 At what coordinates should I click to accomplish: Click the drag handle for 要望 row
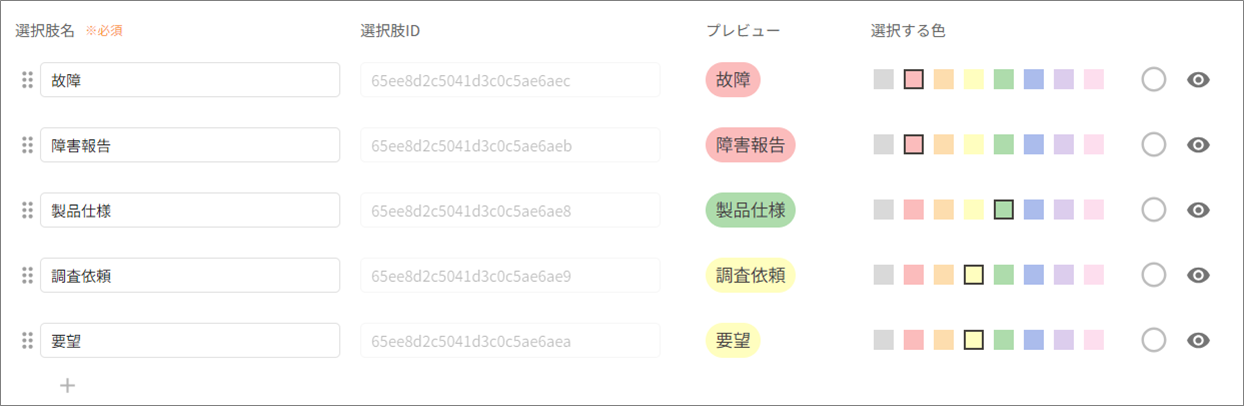[x=27, y=340]
